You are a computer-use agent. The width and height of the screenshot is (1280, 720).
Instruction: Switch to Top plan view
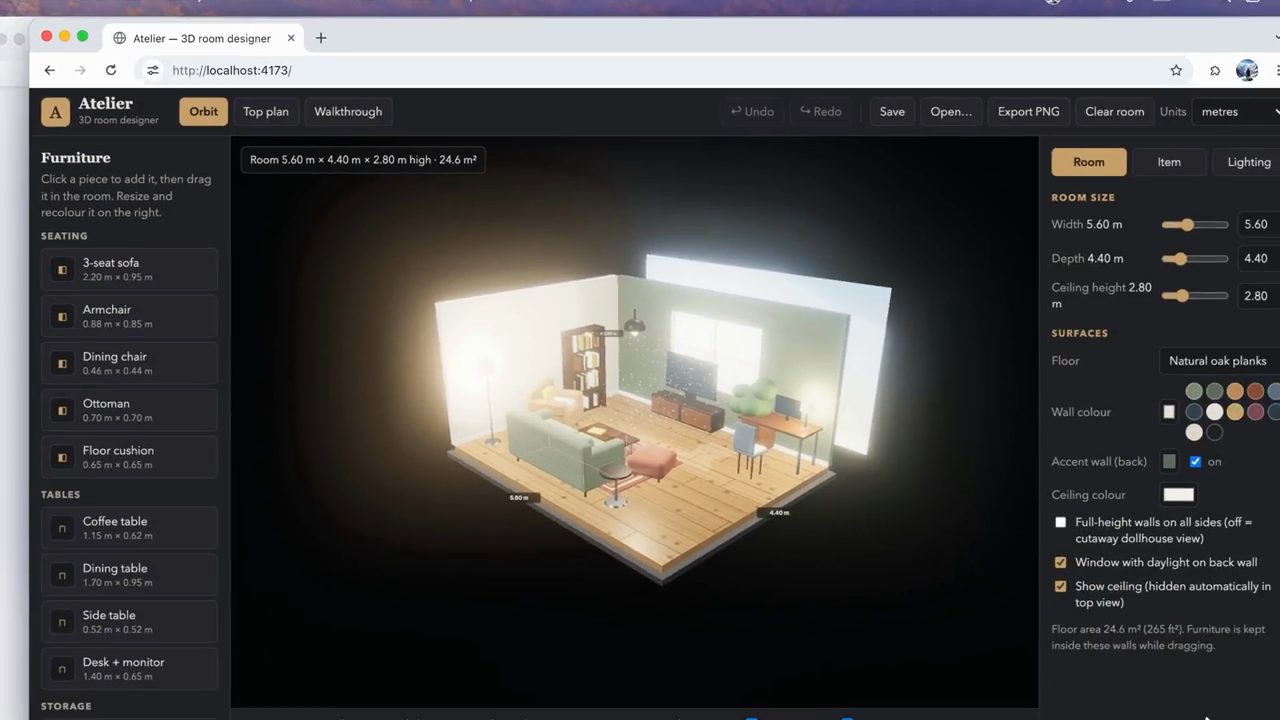(266, 112)
